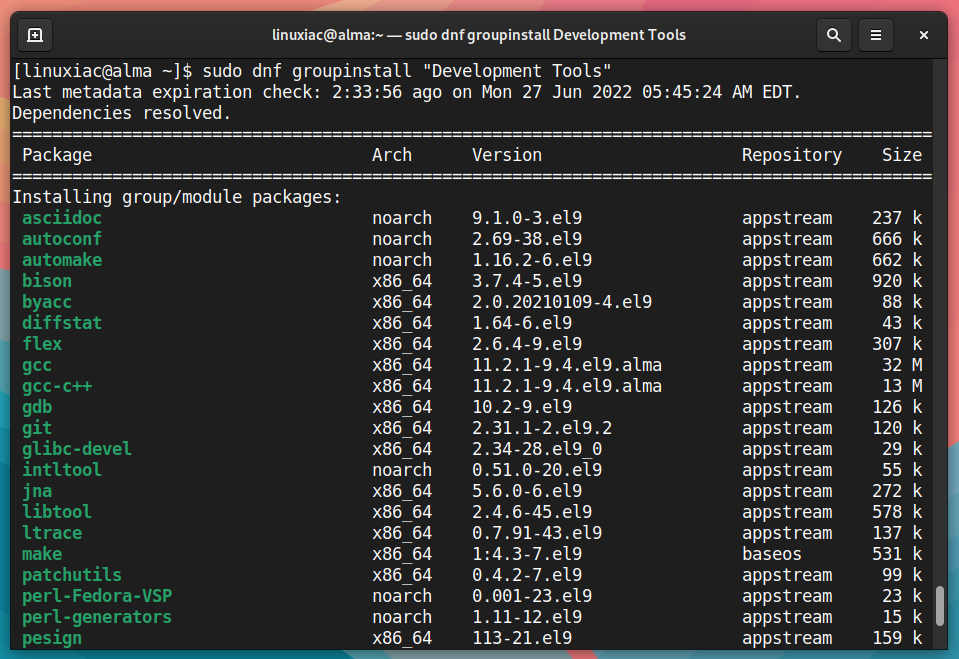Click the glibc-devel package name
959x659 pixels.
[76, 449]
